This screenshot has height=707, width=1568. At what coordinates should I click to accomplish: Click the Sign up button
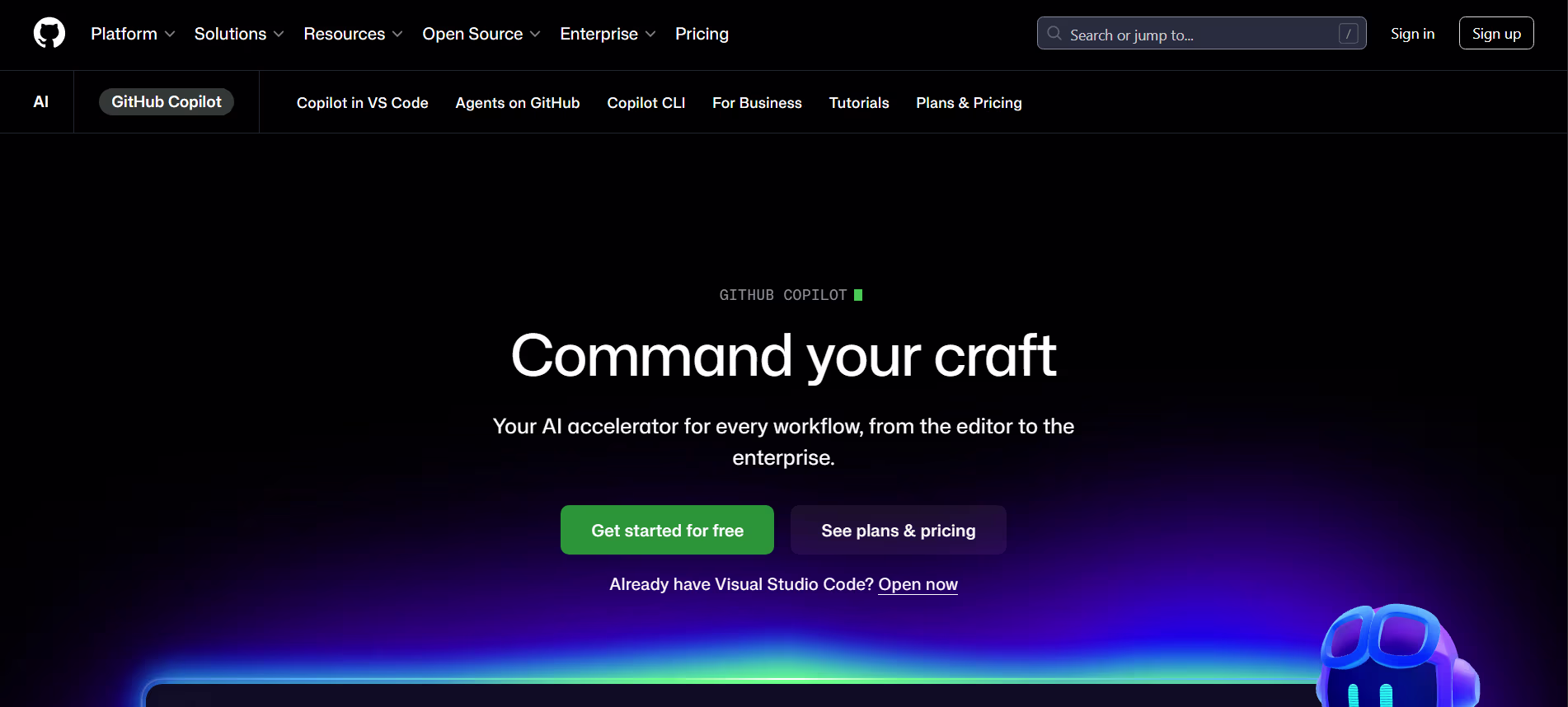pyautogui.click(x=1496, y=34)
